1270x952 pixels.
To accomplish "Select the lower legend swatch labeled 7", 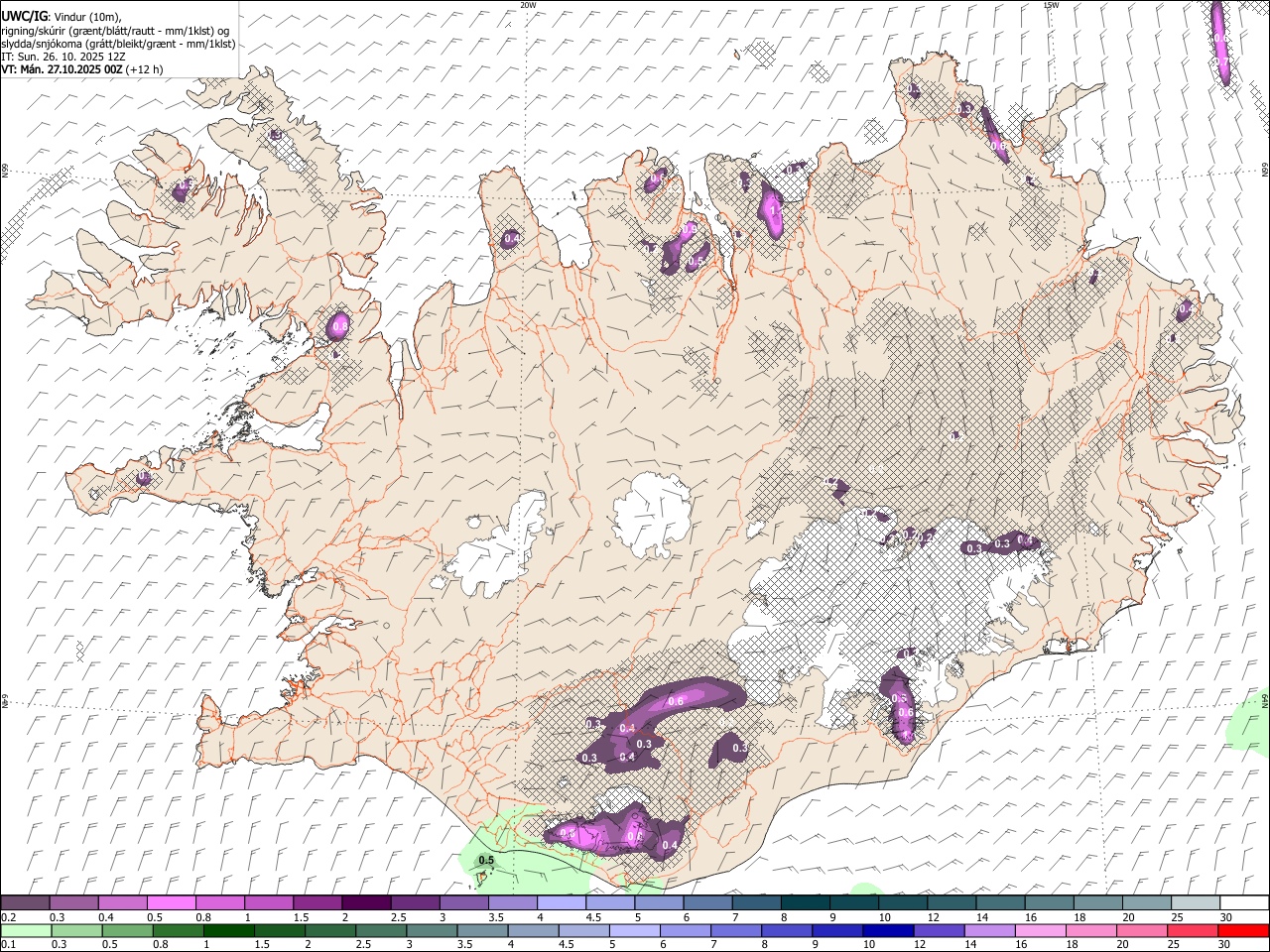I will (x=735, y=931).
